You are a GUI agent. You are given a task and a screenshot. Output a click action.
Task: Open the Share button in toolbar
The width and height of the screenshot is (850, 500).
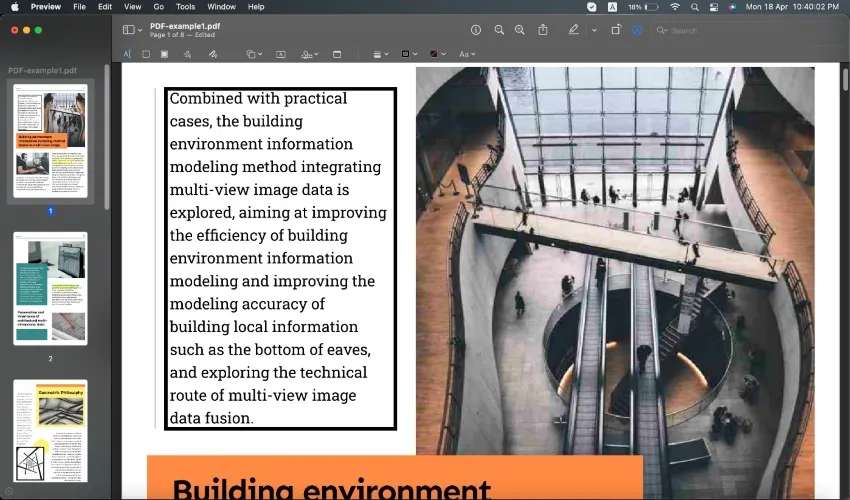(x=543, y=30)
